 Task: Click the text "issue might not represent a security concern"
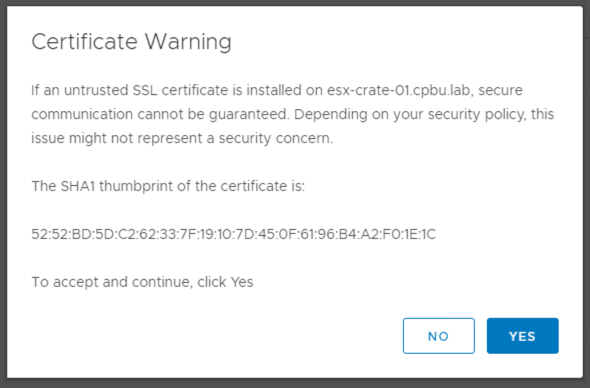pos(181,138)
